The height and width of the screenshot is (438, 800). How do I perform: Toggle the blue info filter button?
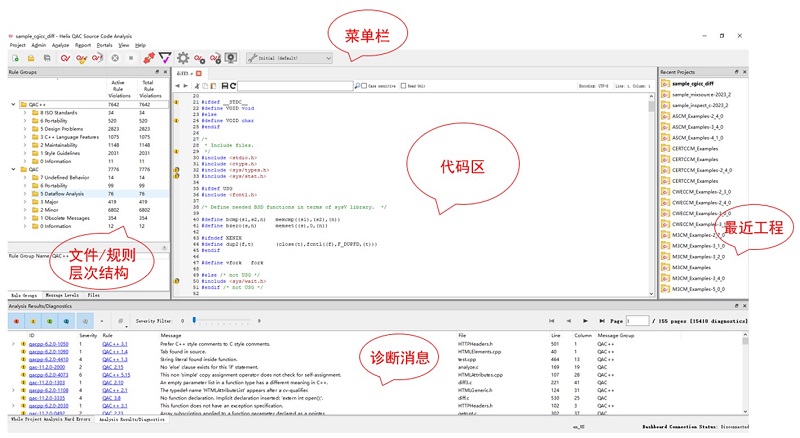67,321
